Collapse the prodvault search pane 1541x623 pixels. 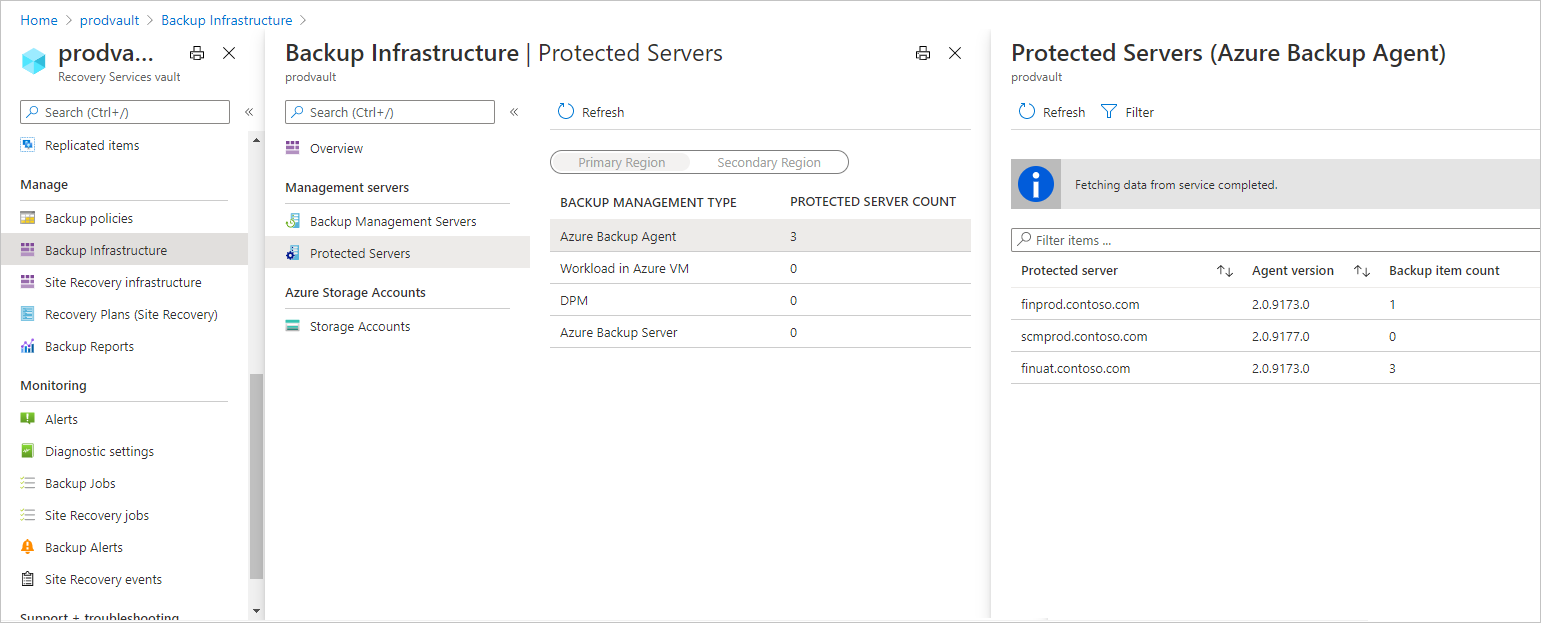(248, 111)
